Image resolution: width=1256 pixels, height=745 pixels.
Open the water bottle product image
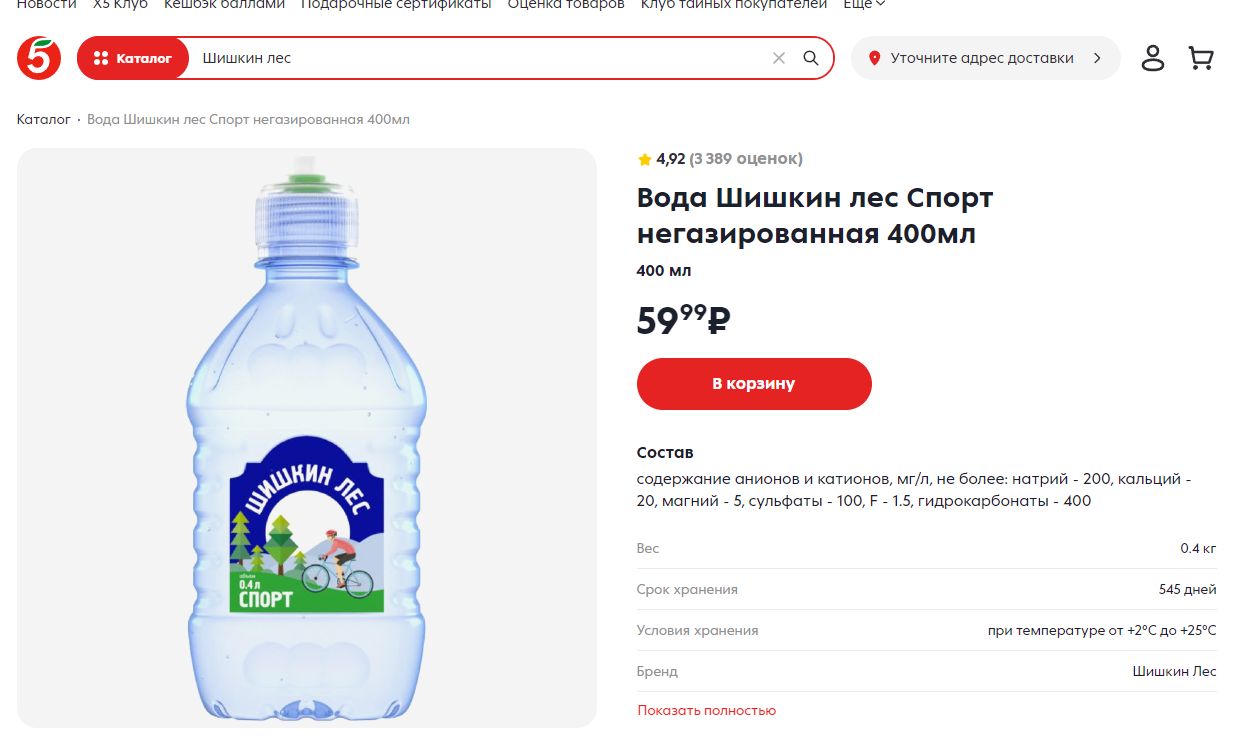[307, 438]
